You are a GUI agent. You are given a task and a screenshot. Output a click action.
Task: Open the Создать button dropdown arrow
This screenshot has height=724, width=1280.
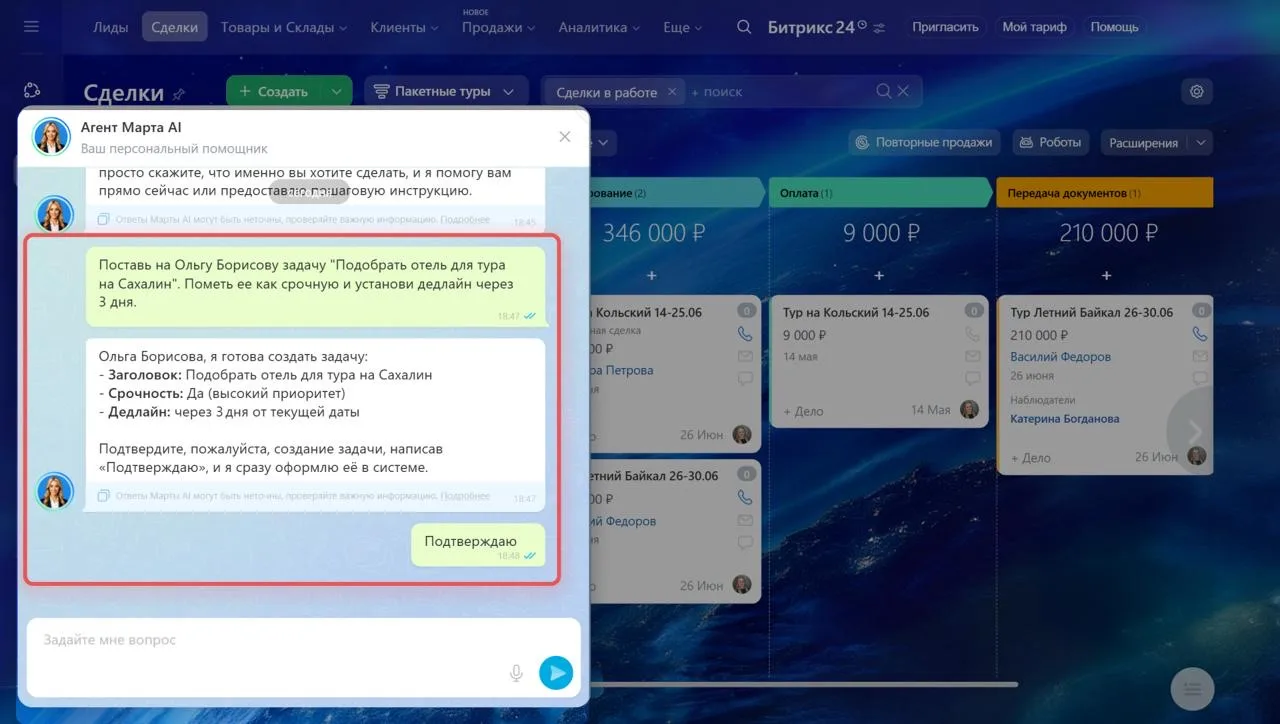tap(336, 91)
